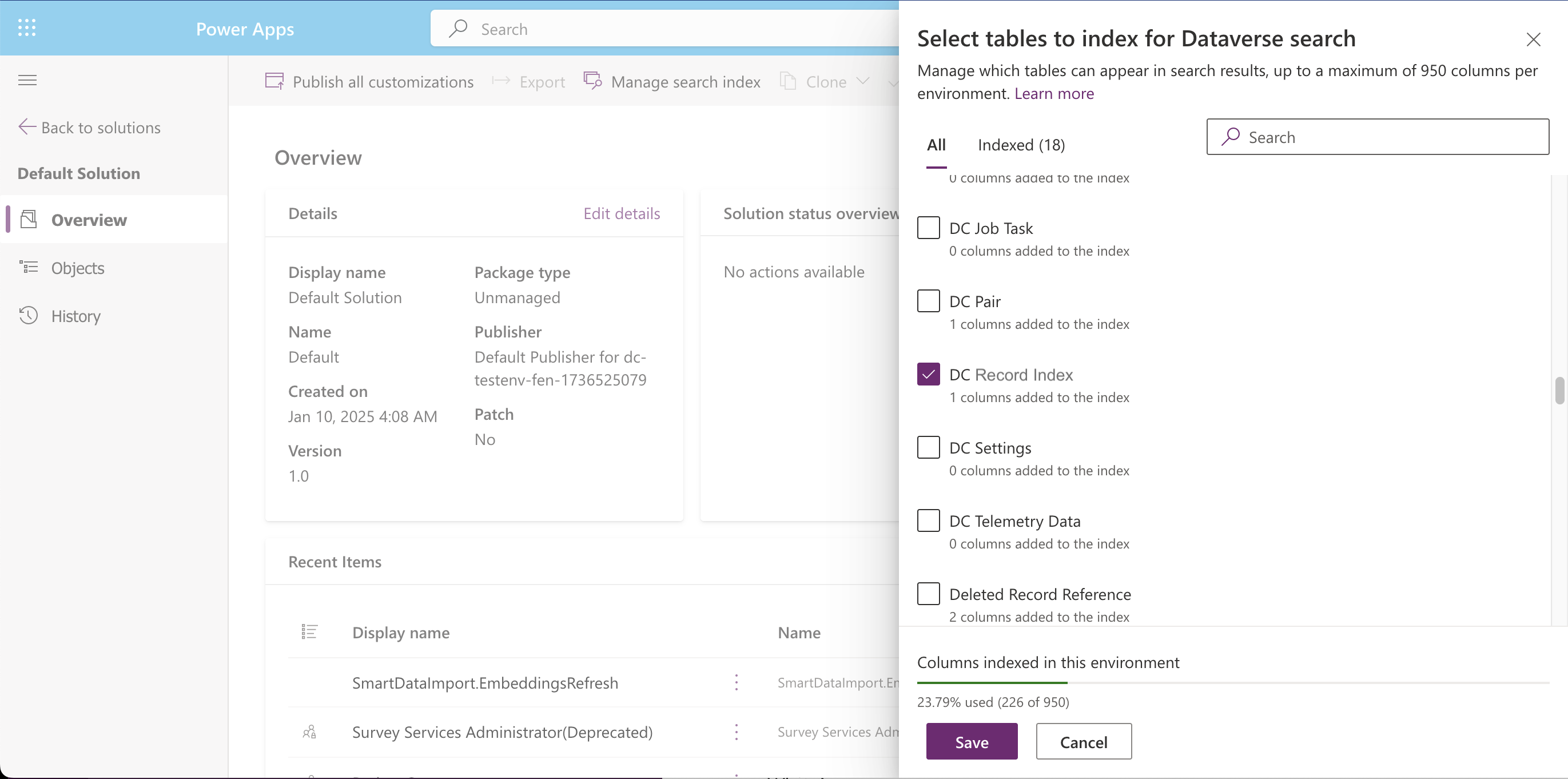The image size is (1568, 779).
Task: Click the table list scrollbar thumb
Action: coord(1559,390)
